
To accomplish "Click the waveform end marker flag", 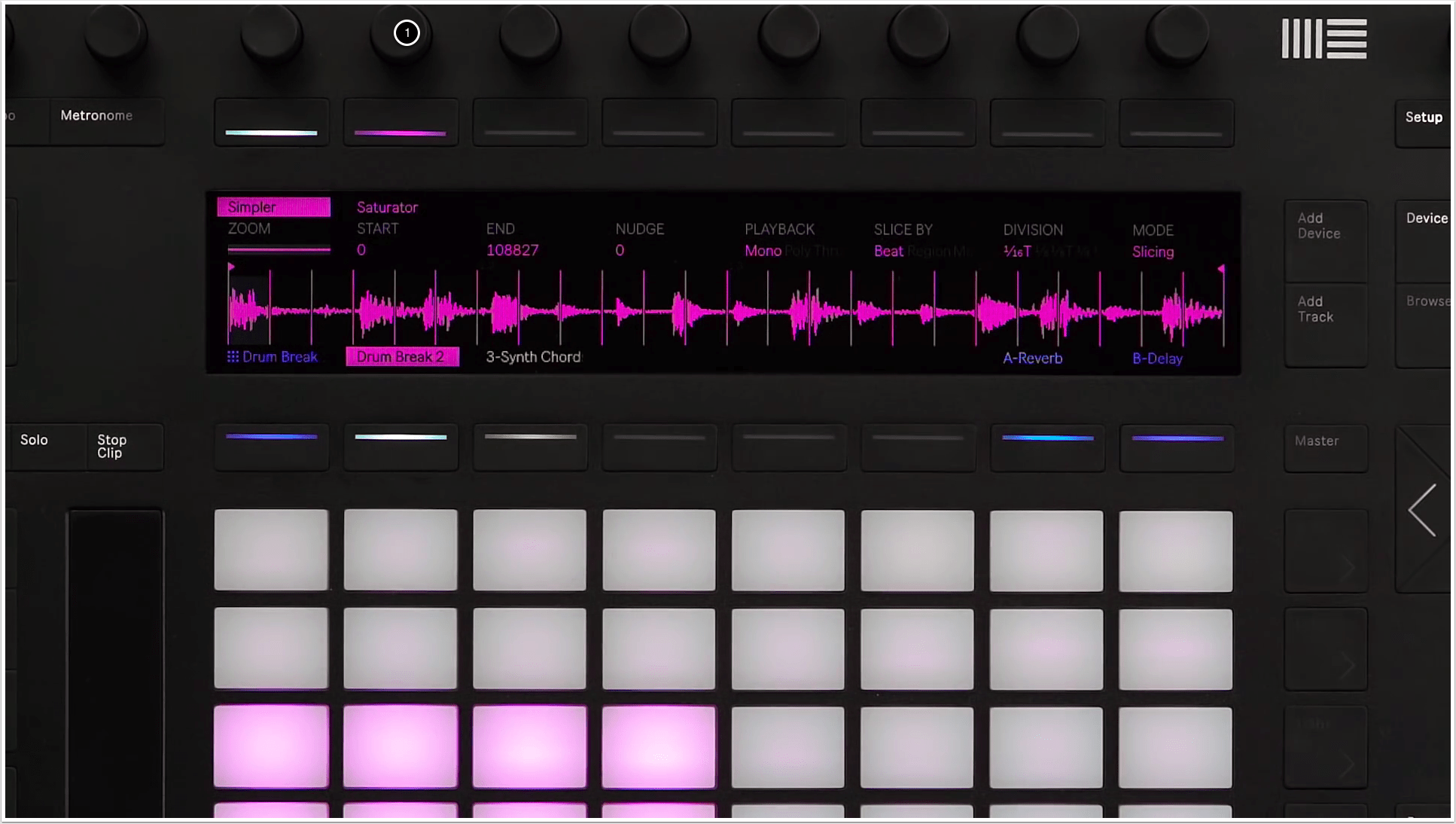I will click(1220, 269).
